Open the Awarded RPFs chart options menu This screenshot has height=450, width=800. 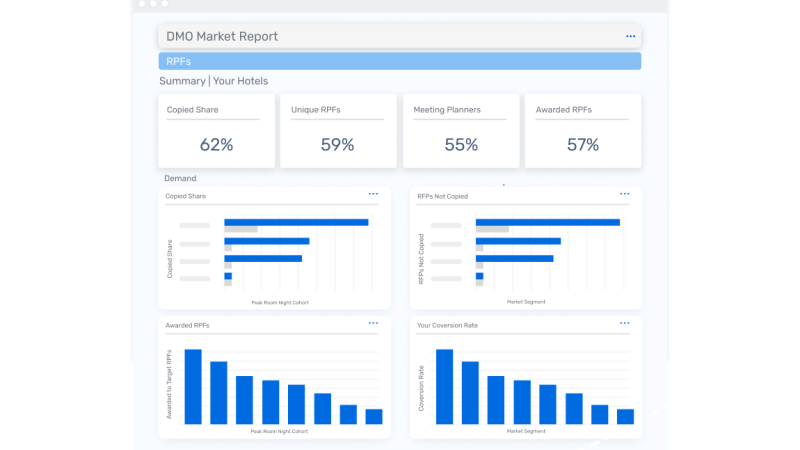[373, 323]
